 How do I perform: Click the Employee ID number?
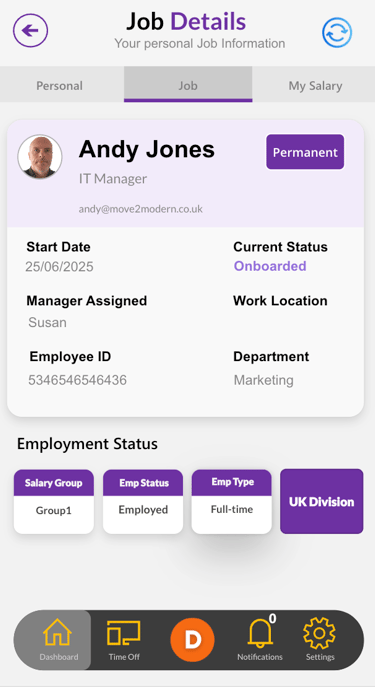(78, 380)
